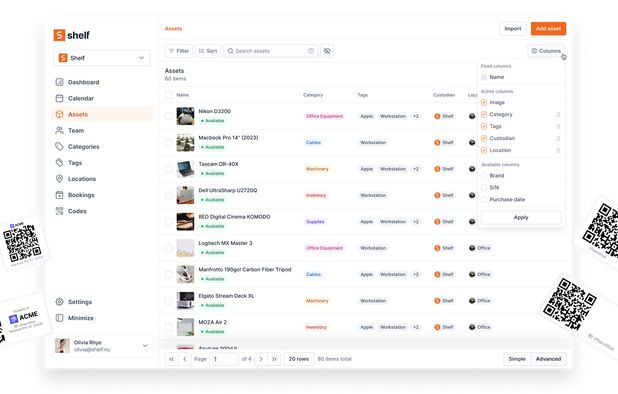Apply the column selection

[x=521, y=217]
